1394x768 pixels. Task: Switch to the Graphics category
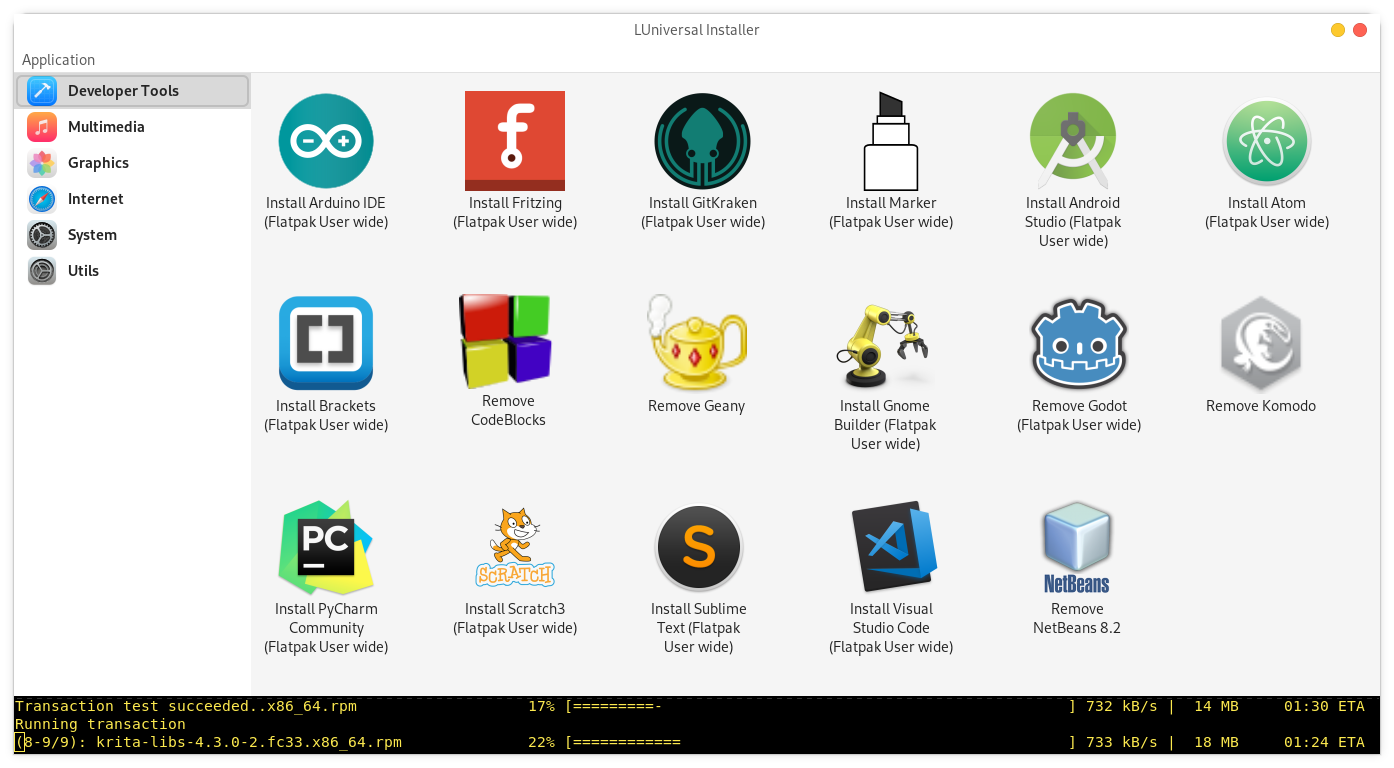[x=132, y=163]
